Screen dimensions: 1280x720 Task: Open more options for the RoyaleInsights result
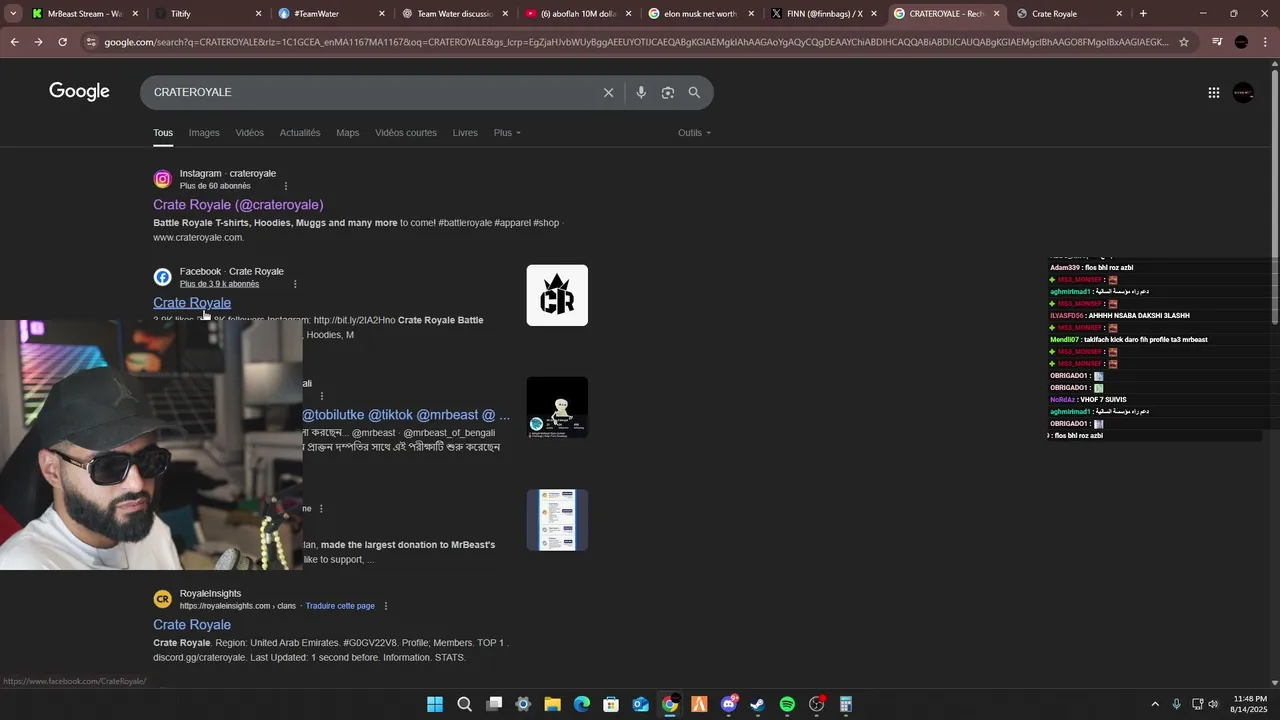(386, 606)
